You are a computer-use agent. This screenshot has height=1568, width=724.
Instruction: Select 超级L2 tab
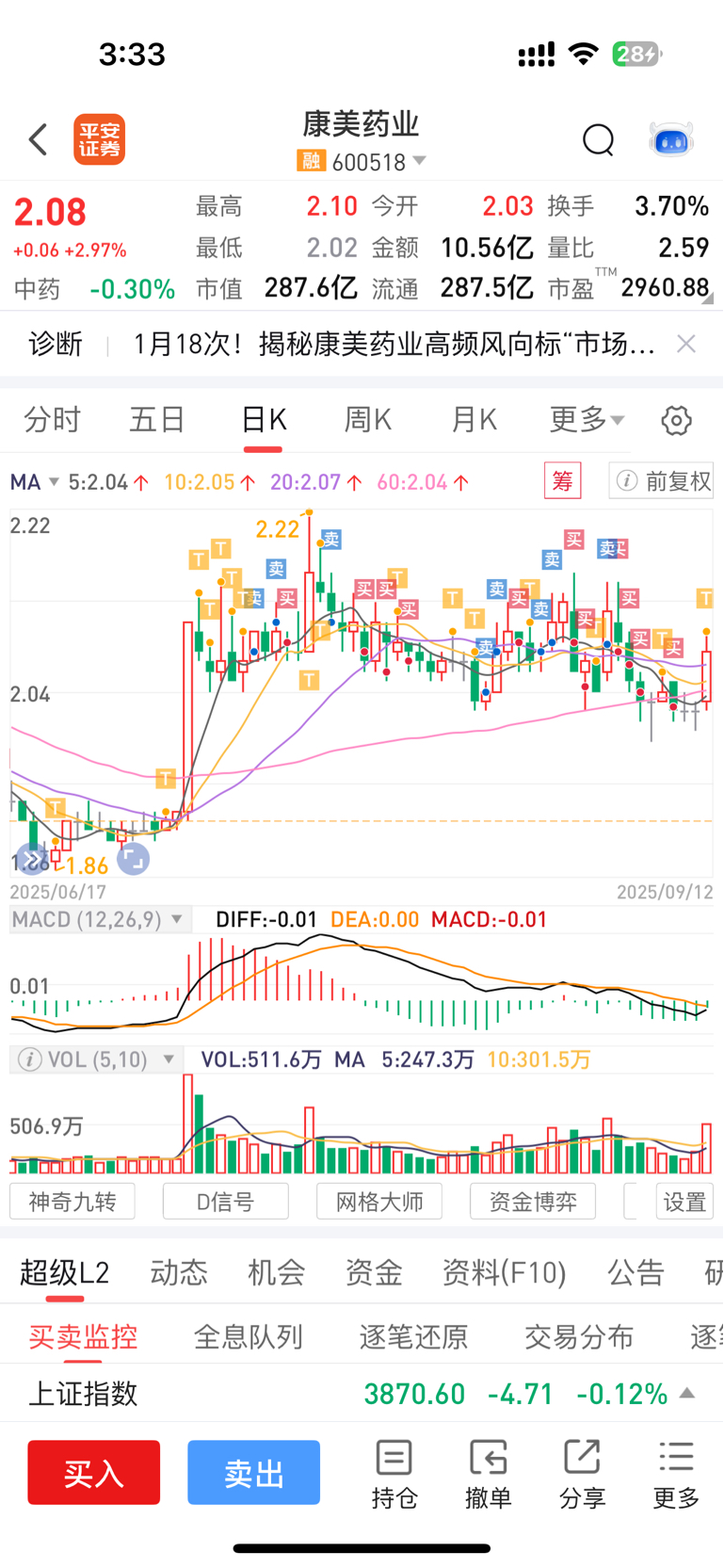click(x=65, y=1273)
